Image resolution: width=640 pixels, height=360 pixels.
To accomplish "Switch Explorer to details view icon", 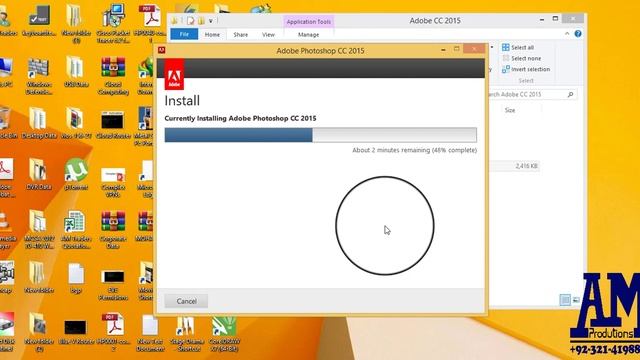I will [x=565, y=300].
